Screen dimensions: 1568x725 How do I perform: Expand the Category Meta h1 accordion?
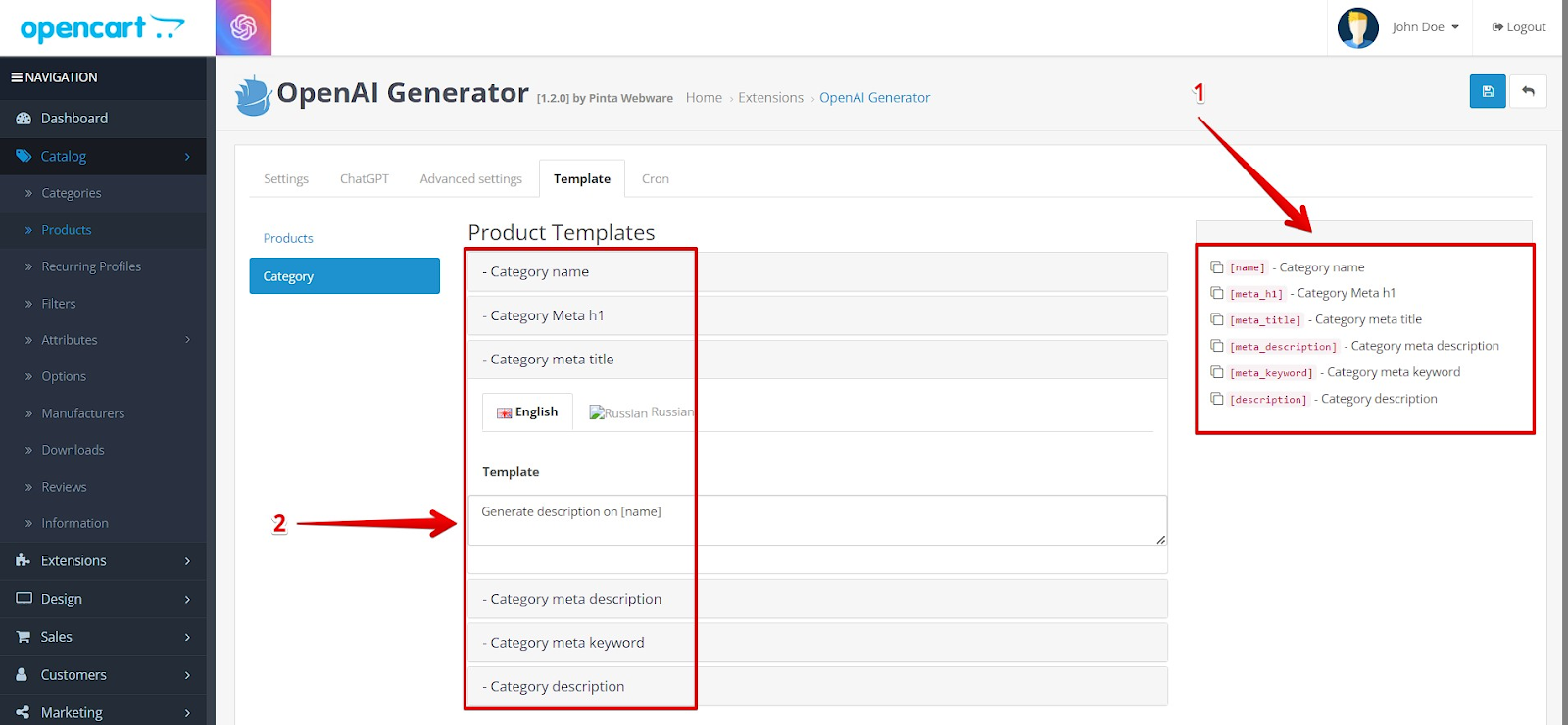(817, 315)
